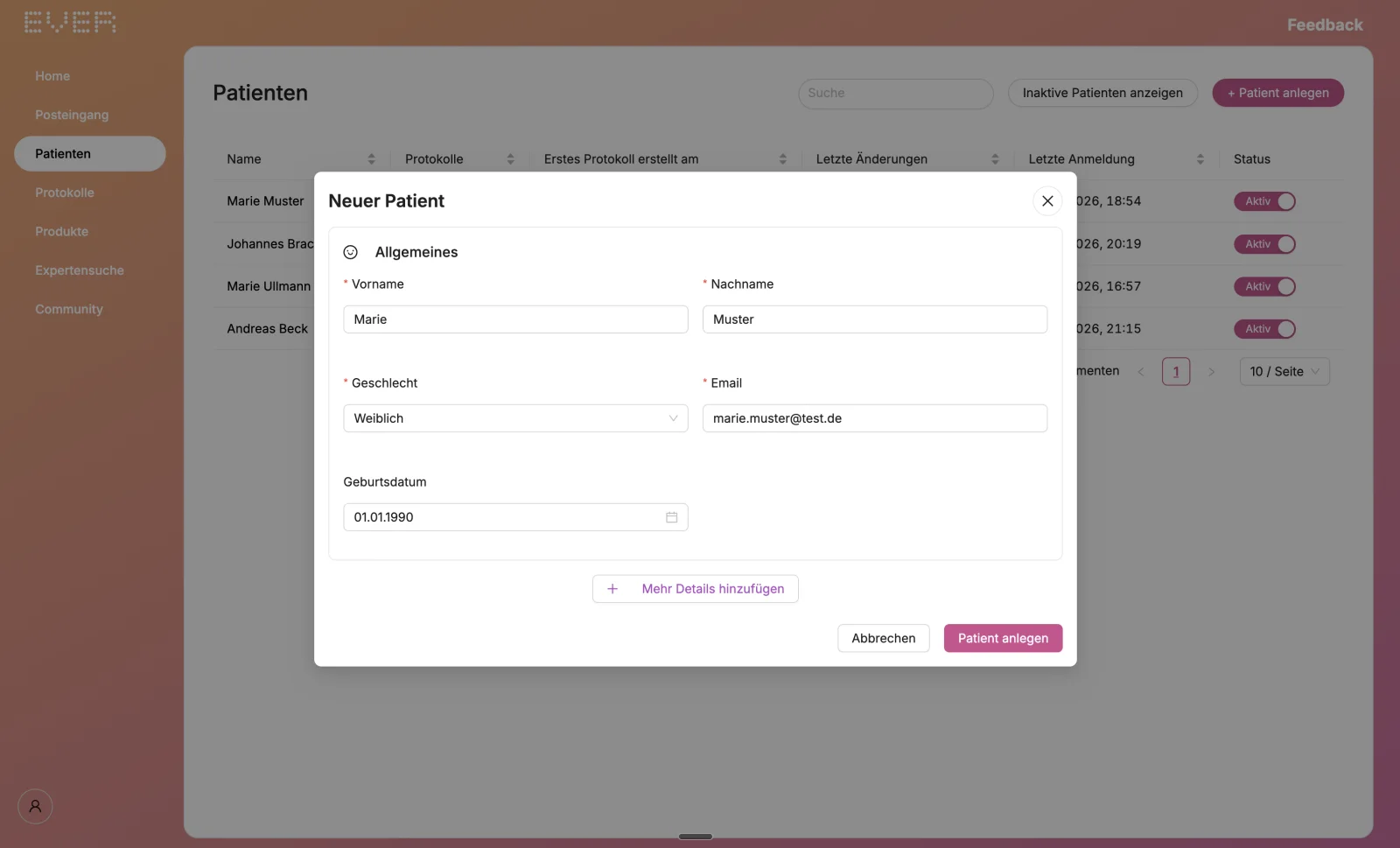The height and width of the screenshot is (848, 1400).
Task: Sort by Protokolle column arrows
Action: pyautogui.click(x=510, y=159)
